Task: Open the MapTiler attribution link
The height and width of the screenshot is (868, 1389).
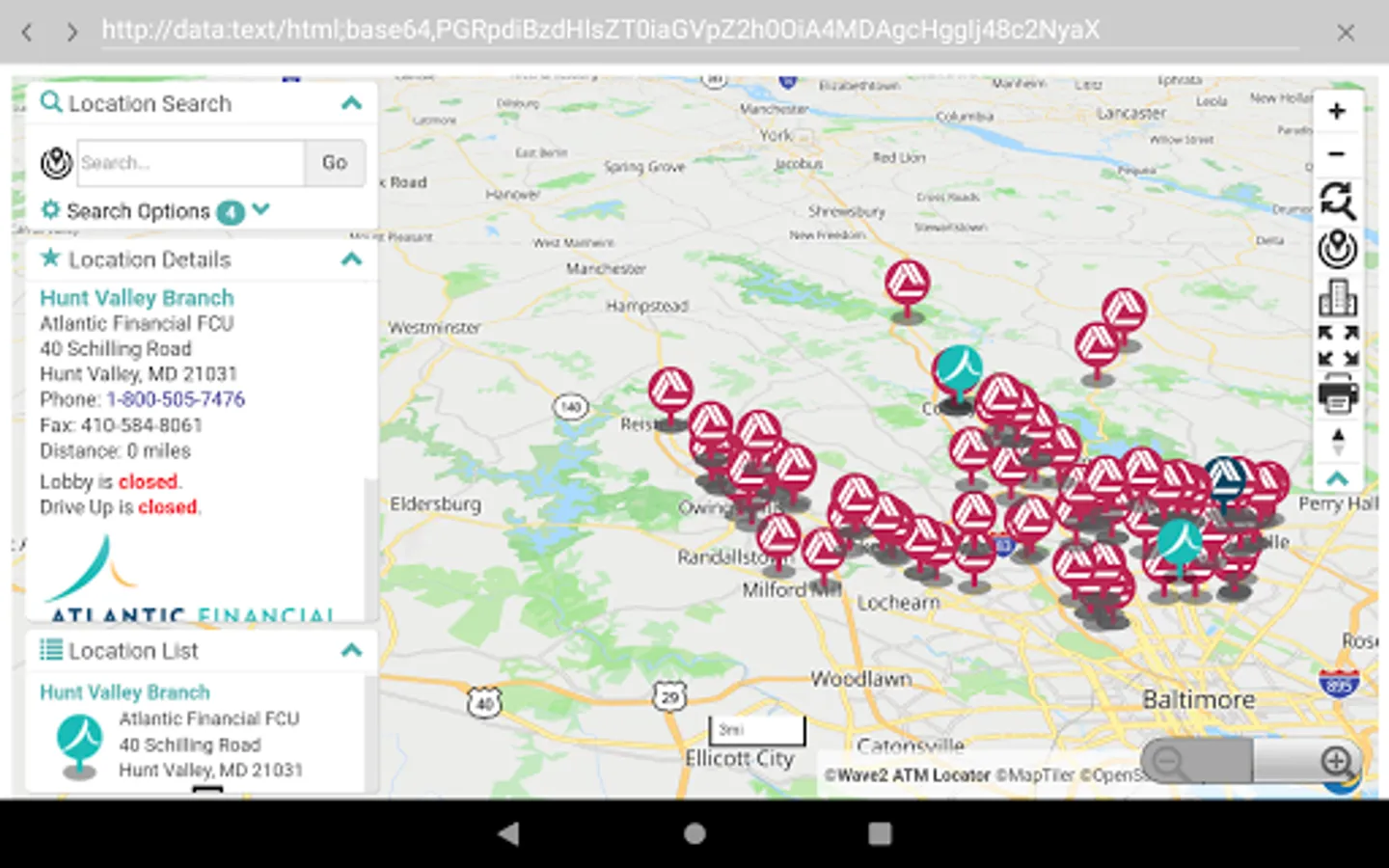Action: 1035,775
